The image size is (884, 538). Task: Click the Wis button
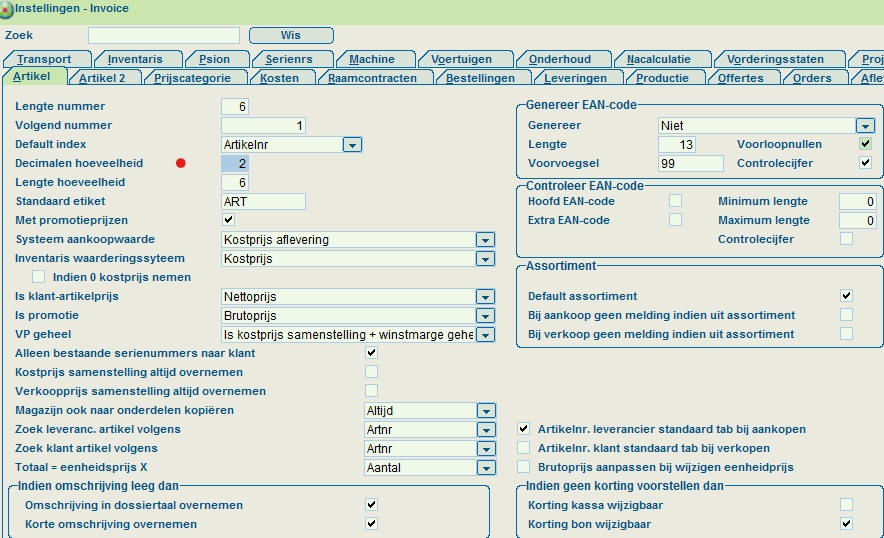[290, 35]
